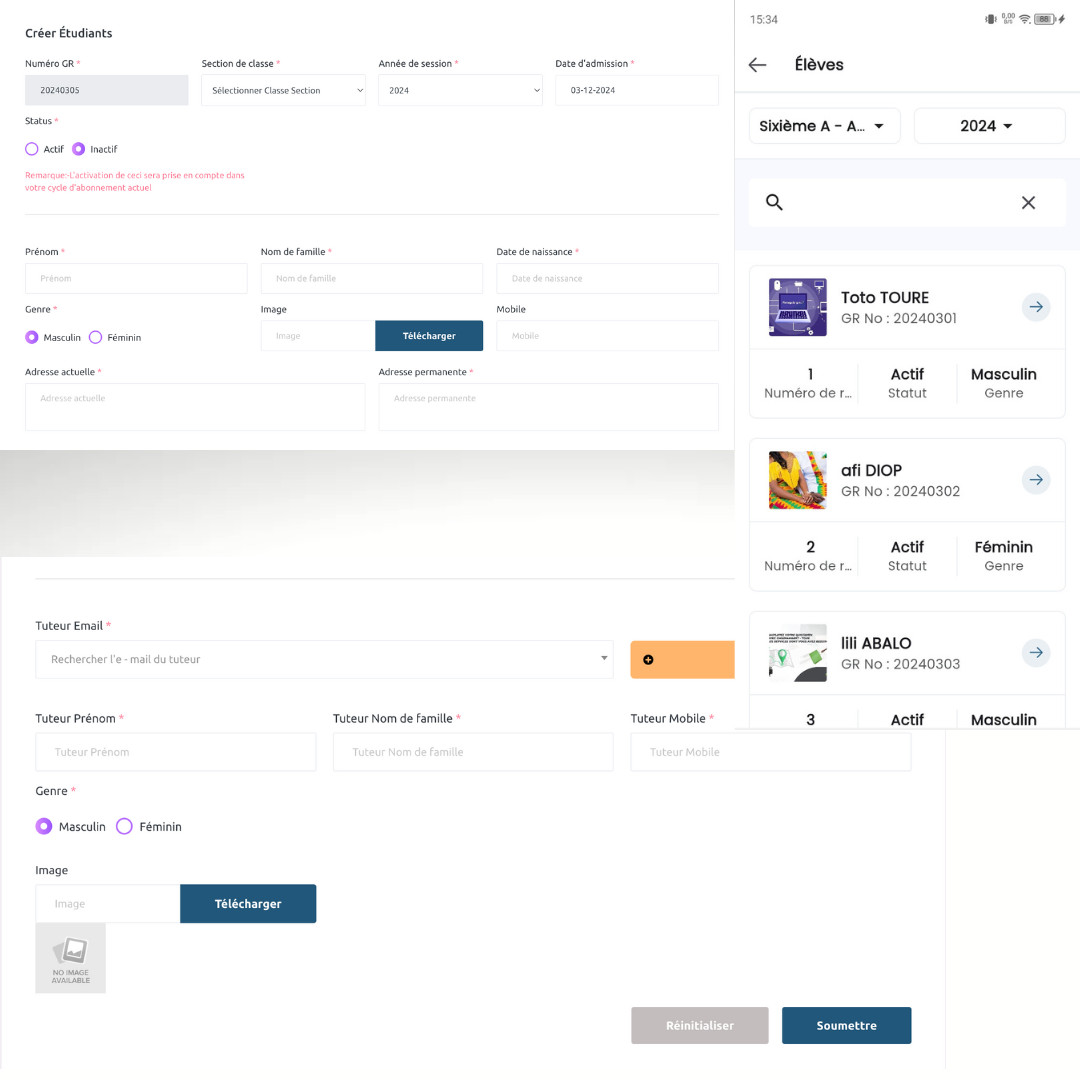The width and height of the screenshot is (1080, 1080).
Task: Expand the 2024 year selector
Action: 988,126
